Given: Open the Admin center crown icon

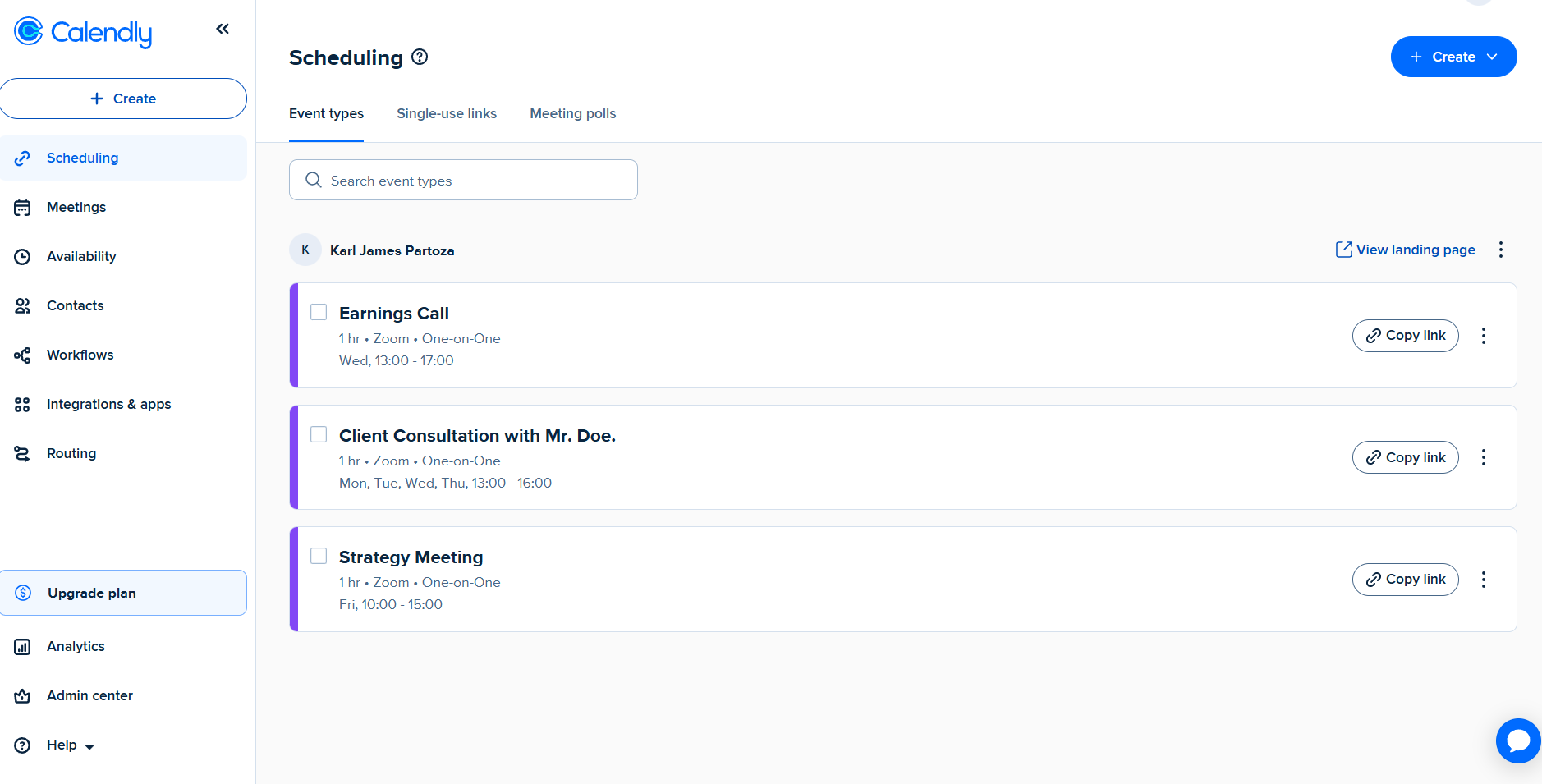Looking at the screenshot, I should point(23,696).
